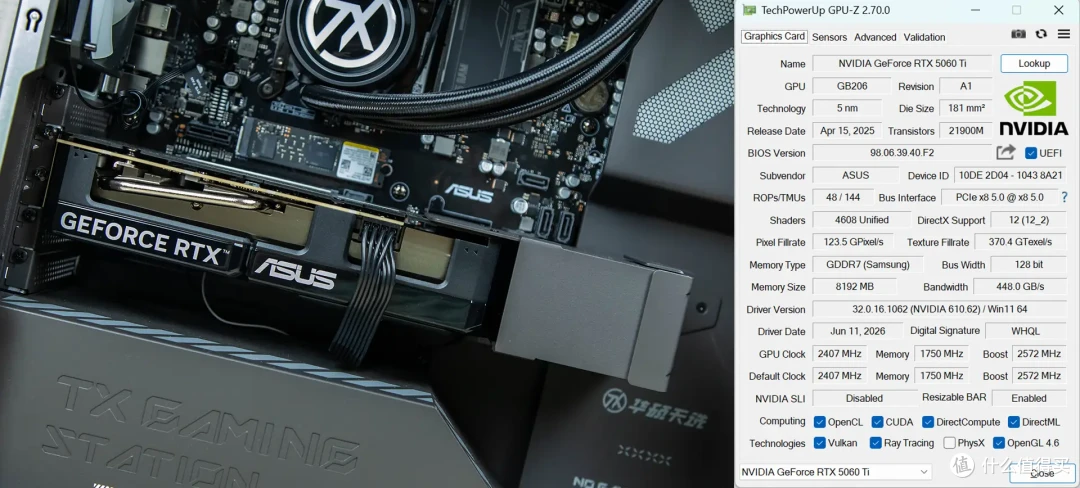Toggle the Ray Tracing checkbox
The height and width of the screenshot is (488, 1080).
coord(876,443)
